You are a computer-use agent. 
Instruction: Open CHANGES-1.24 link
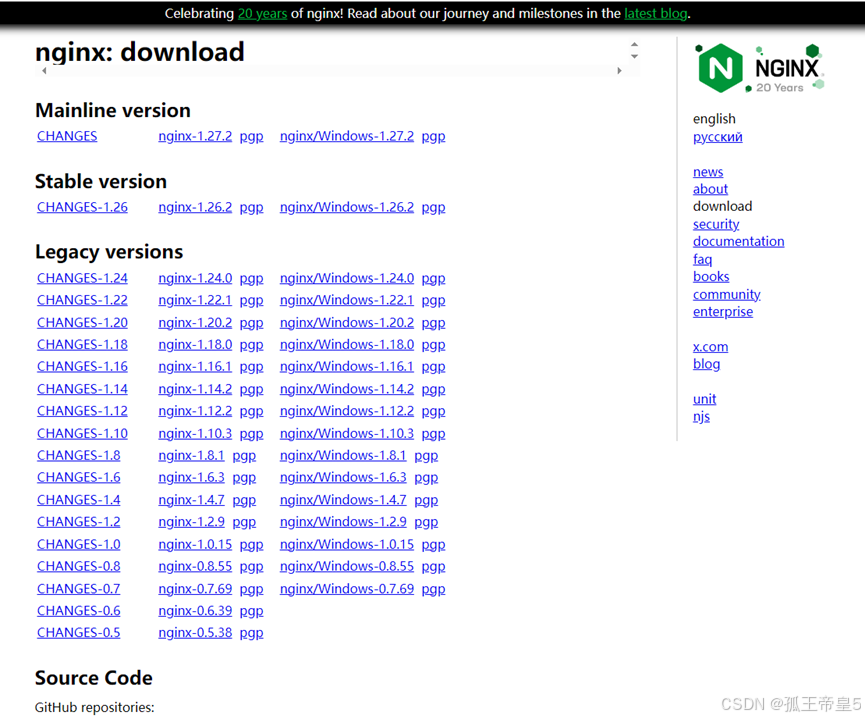(82, 278)
